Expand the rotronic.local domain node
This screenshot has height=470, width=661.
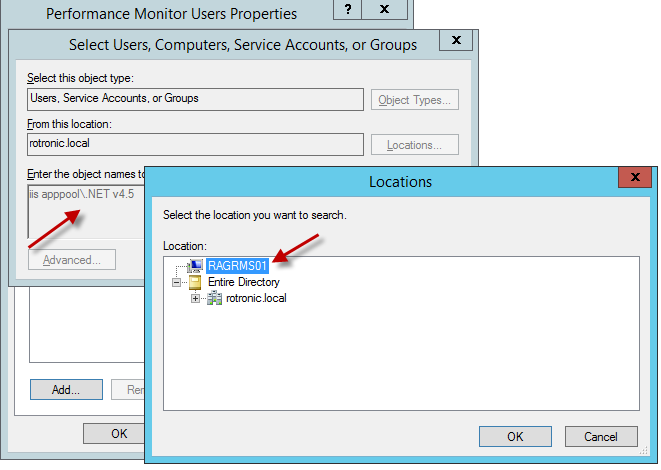click(195, 298)
